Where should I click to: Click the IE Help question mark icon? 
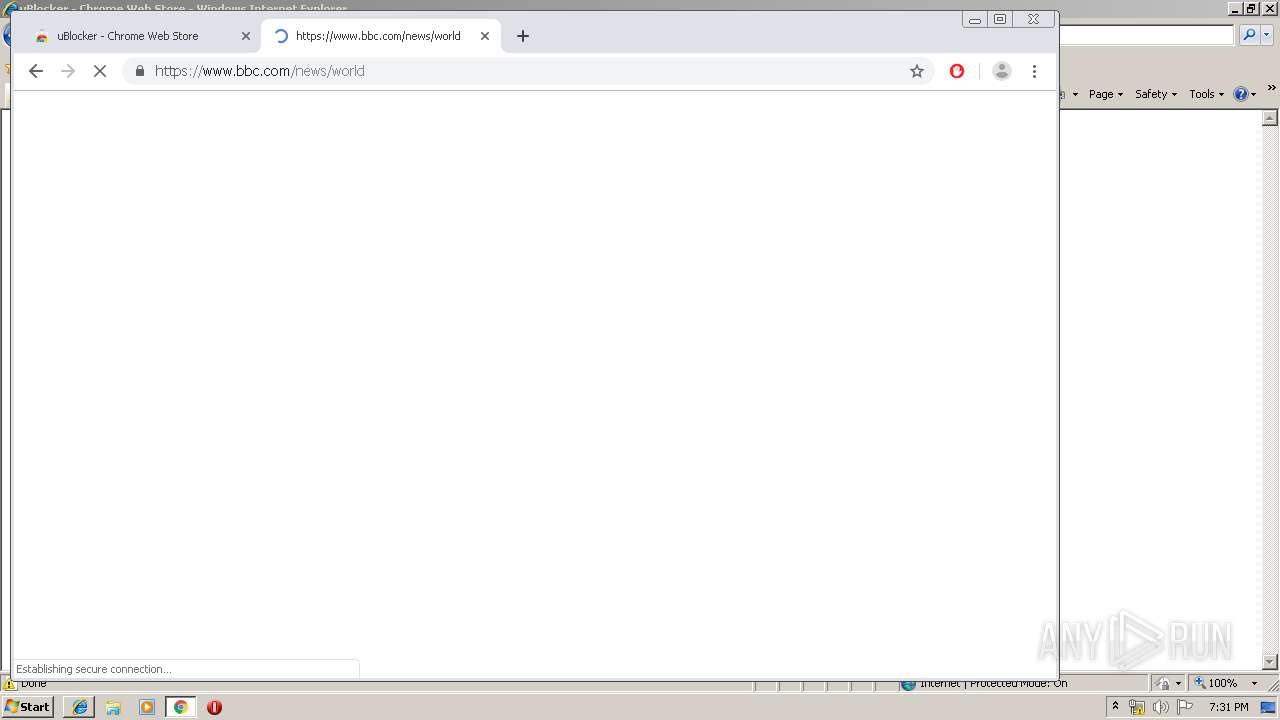coord(1241,94)
